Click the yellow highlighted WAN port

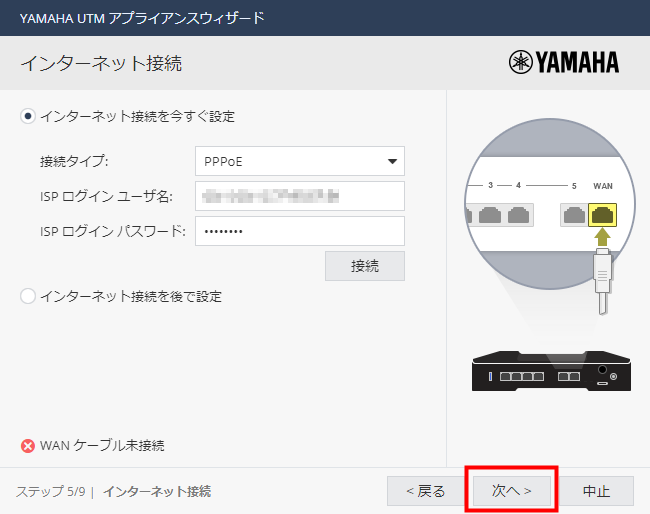pos(603,214)
